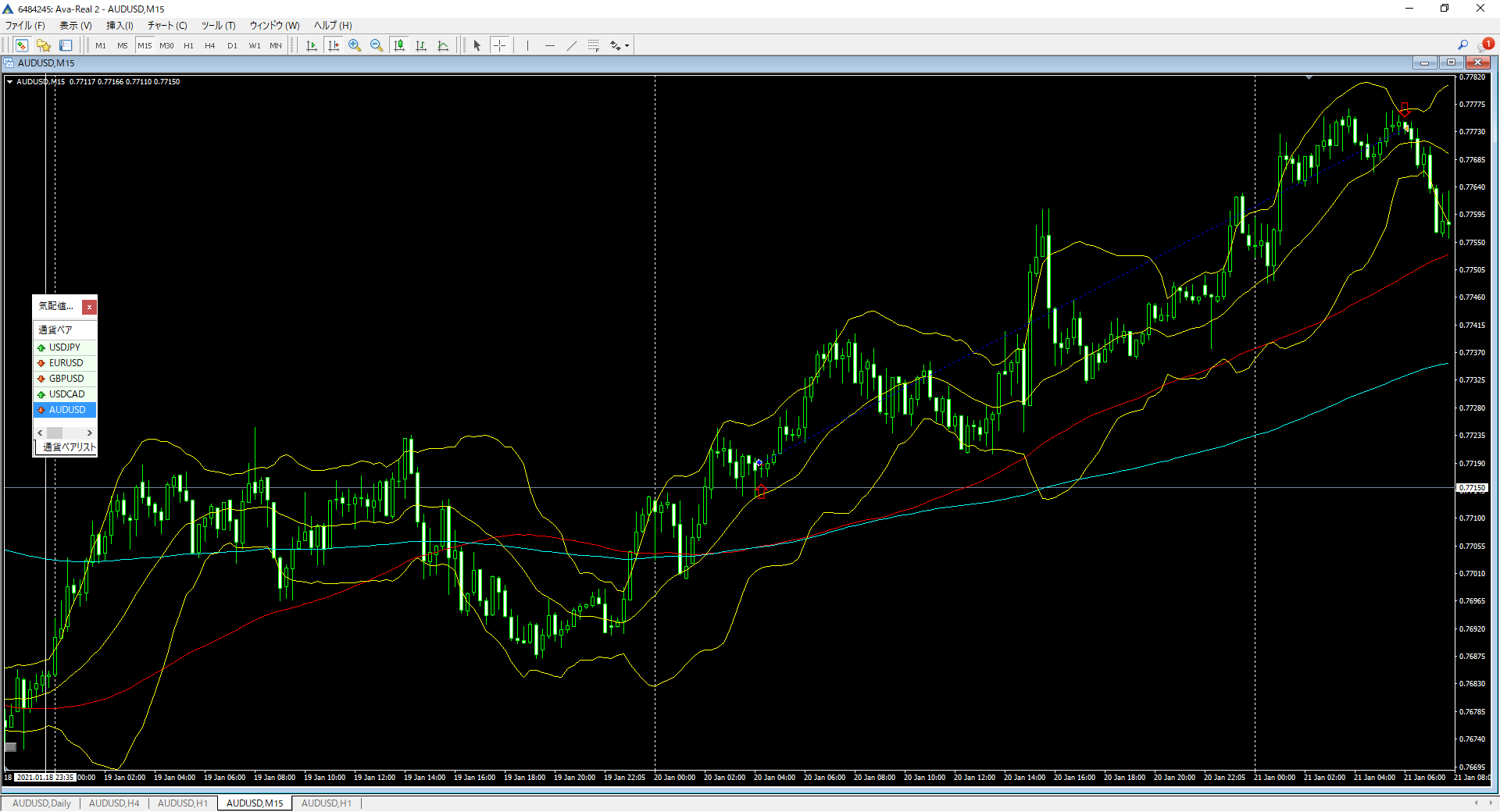Click the 0.77150 current price label
1500x812 pixels.
(x=1473, y=488)
